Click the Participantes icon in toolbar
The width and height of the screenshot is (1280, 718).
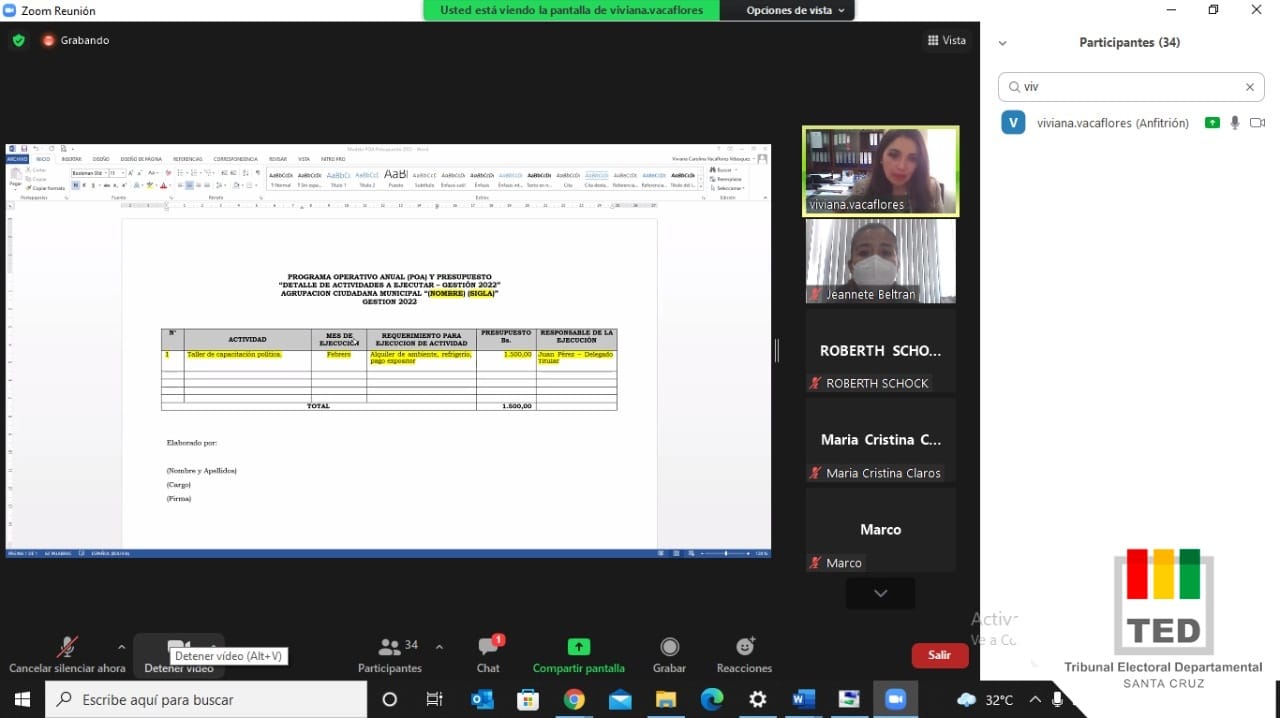pos(390,648)
